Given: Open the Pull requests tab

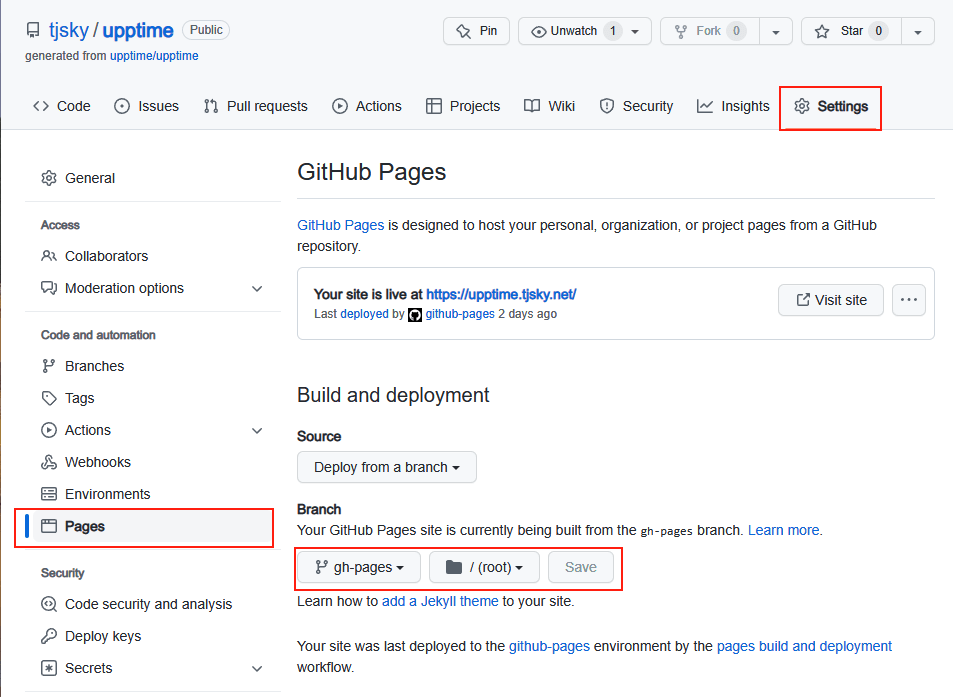Looking at the screenshot, I should pyautogui.click(x=256, y=106).
